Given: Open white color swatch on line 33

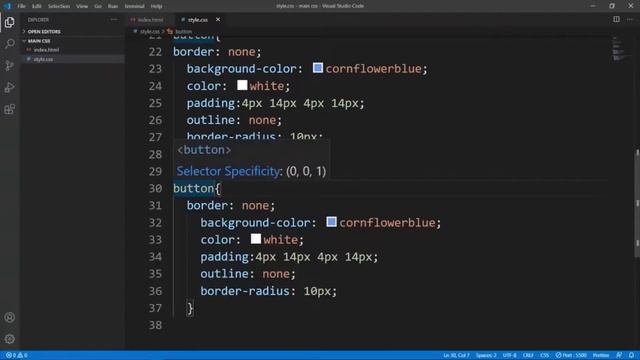Looking at the screenshot, I should [256, 239].
